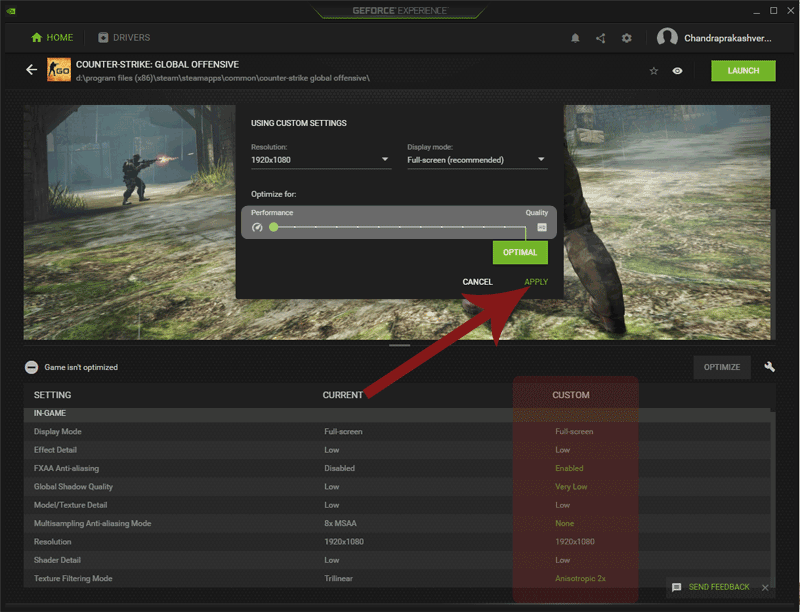Select the FXAA Anti-aliasing setting row

pyautogui.click(x=397, y=468)
